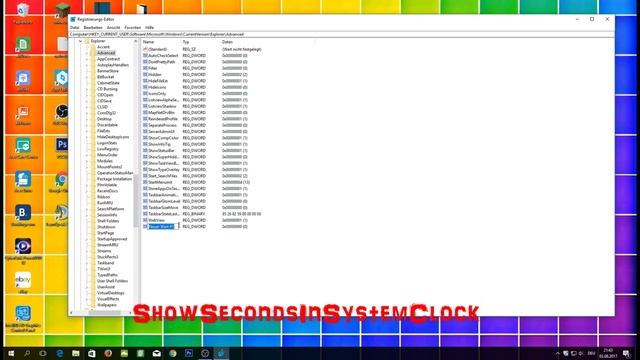The image size is (640, 360).
Task: Select the TaskbarGlomLevel value
Action: (164, 201)
